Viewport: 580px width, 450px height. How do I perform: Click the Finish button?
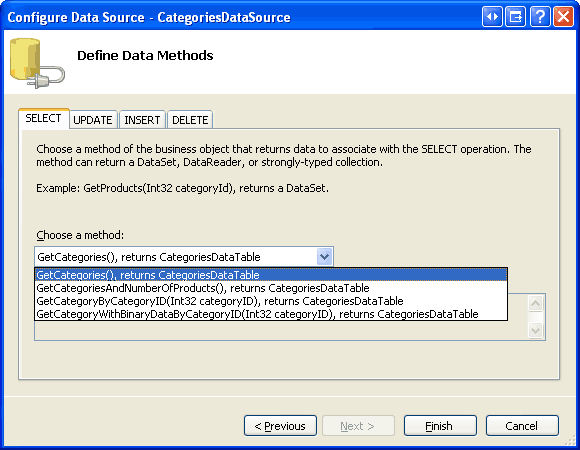[x=440, y=426]
